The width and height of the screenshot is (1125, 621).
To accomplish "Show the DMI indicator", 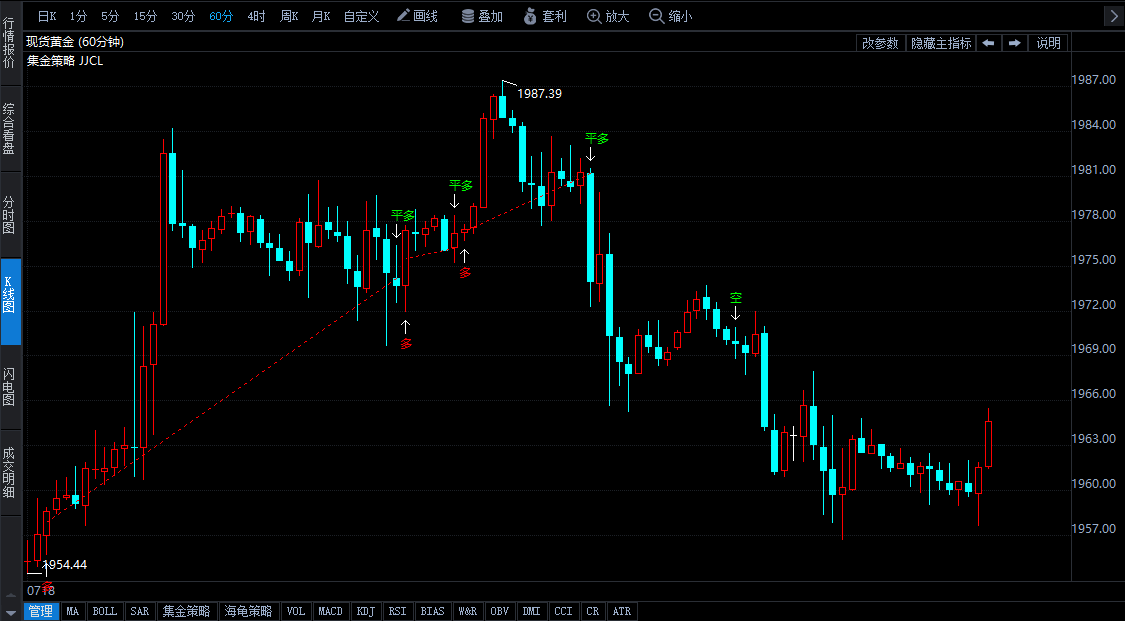I will point(532,611).
